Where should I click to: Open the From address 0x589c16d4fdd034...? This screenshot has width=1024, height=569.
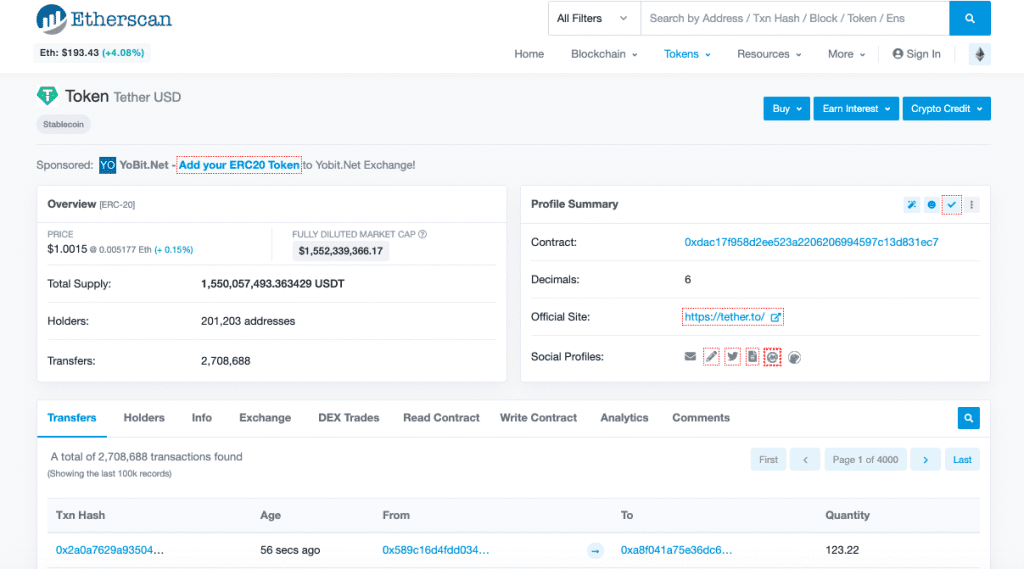coord(436,550)
